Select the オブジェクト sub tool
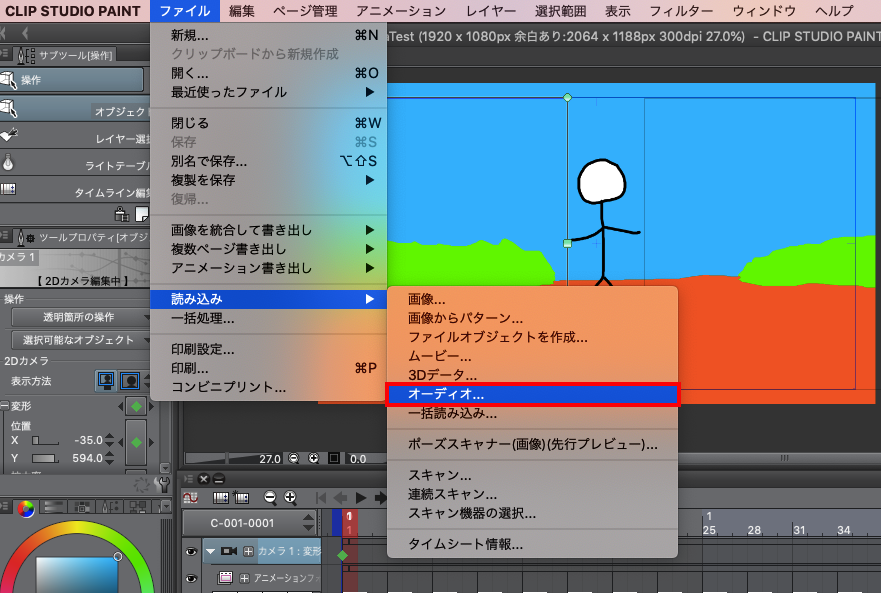The image size is (881, 593). tap(75, 110)
